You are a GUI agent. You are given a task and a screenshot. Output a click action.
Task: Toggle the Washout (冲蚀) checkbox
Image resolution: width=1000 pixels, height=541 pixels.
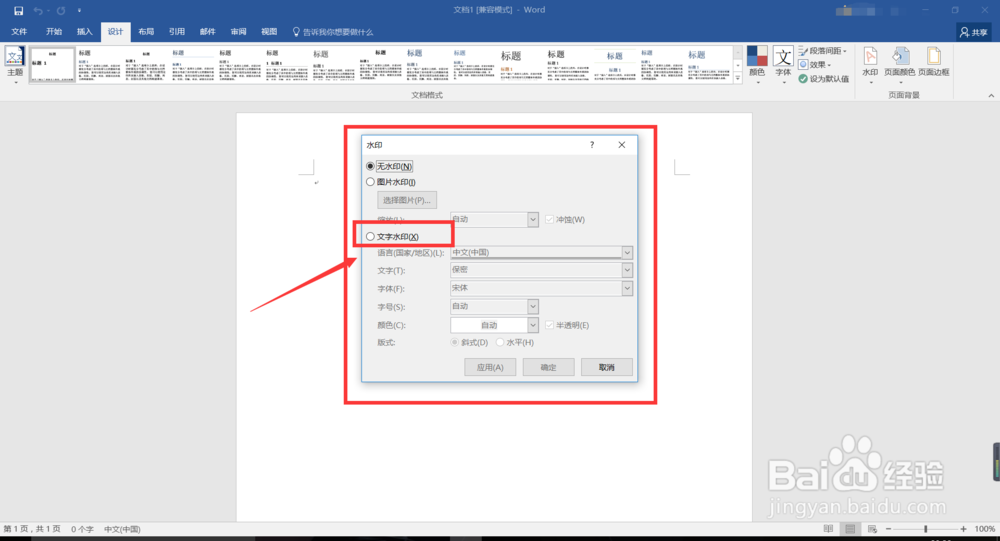point(550,219)
